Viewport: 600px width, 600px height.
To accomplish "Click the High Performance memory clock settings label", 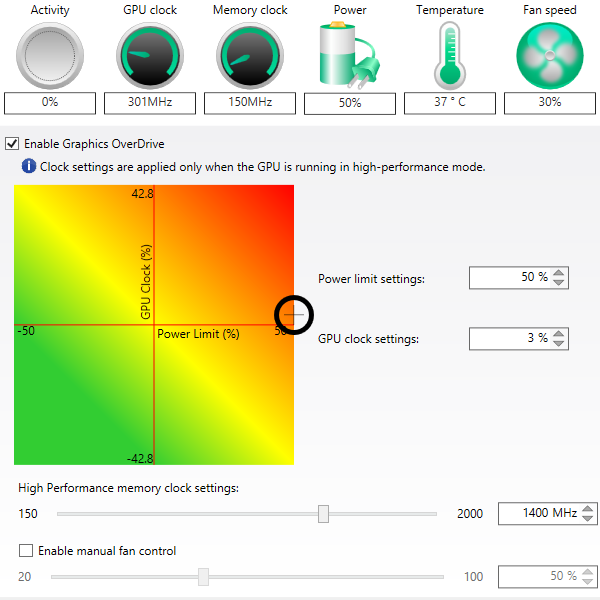I will (x=129, y=488).
